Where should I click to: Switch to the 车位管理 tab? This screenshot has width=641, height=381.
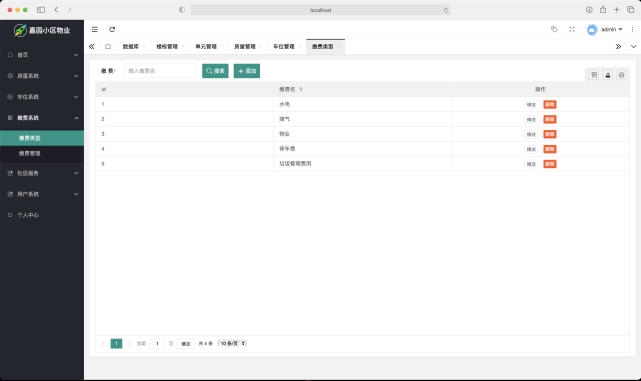point(284,47)
